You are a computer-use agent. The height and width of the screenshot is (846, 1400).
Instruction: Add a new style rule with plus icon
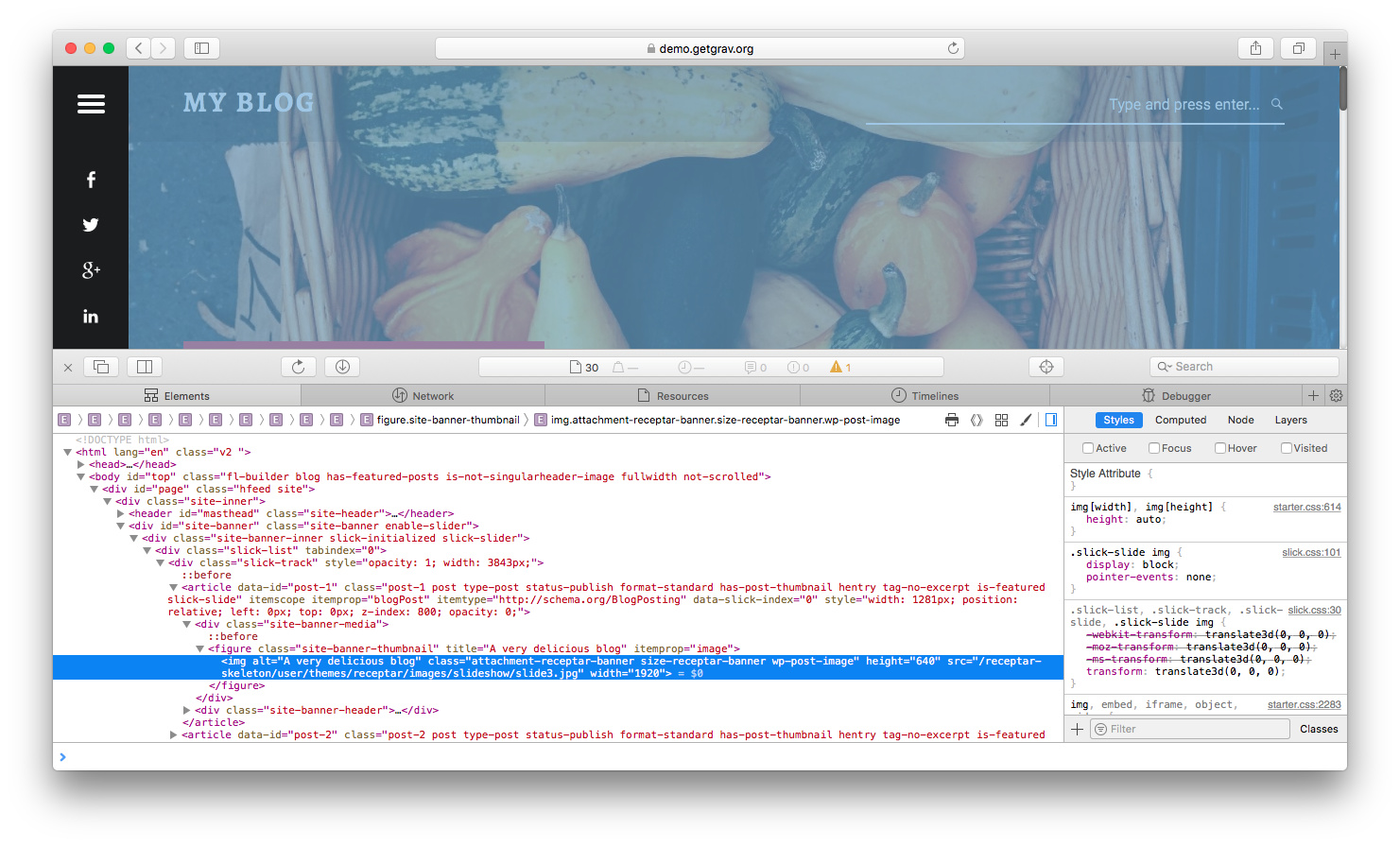1077,729
